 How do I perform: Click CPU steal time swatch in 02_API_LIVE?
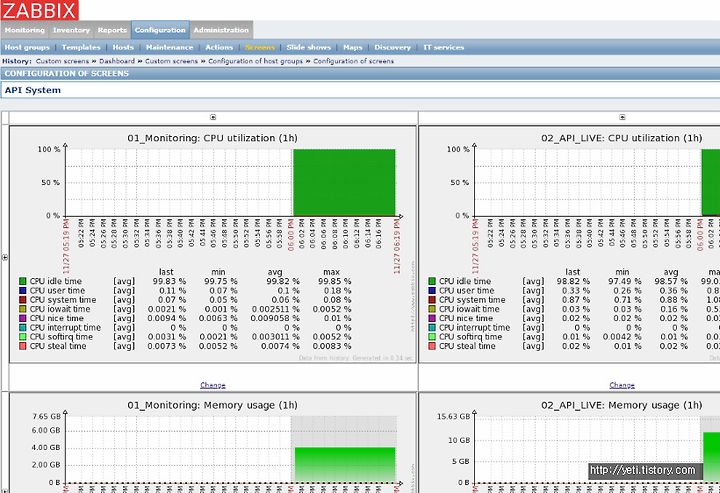[432, 346]
